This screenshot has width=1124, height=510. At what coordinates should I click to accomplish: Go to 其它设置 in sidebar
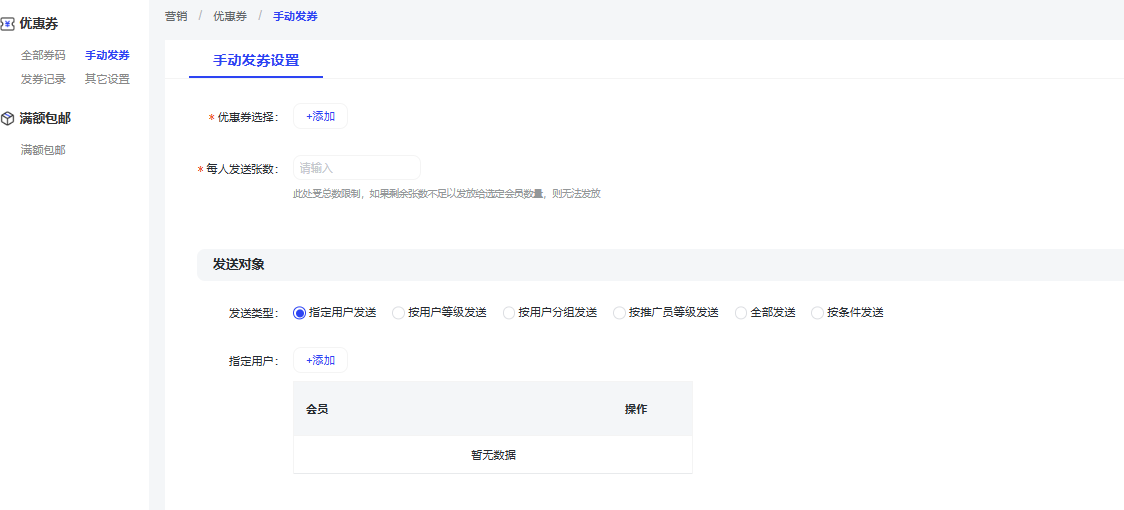click(107, 79)
